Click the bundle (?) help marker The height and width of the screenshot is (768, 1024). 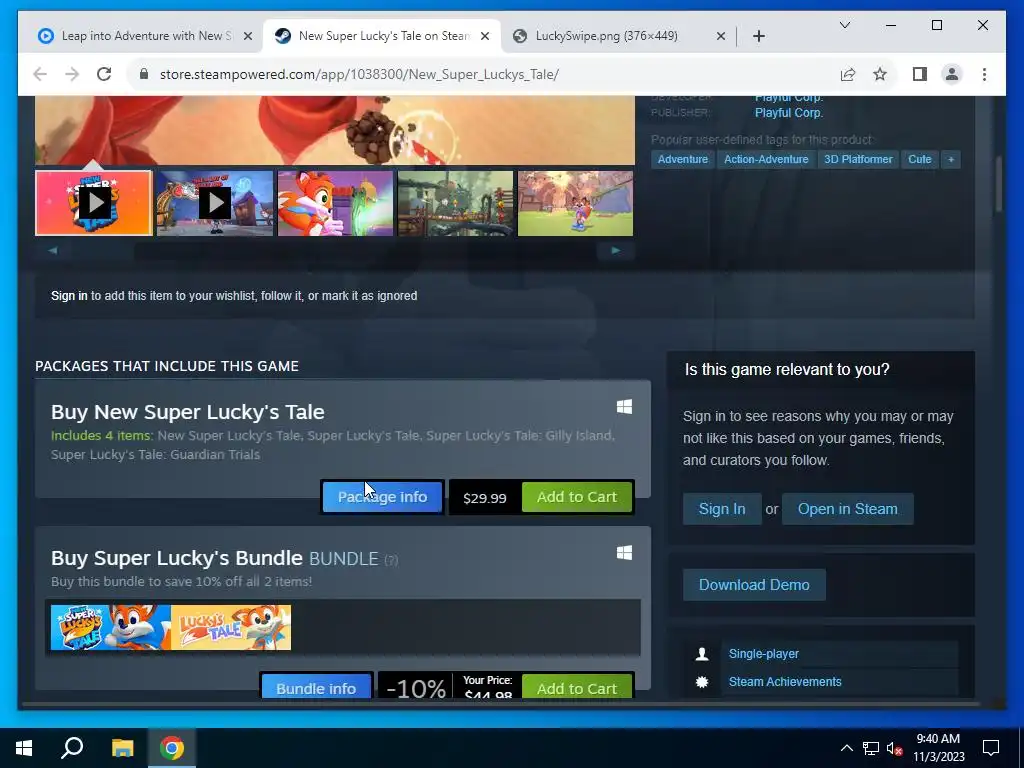click(x=391, y=560)
